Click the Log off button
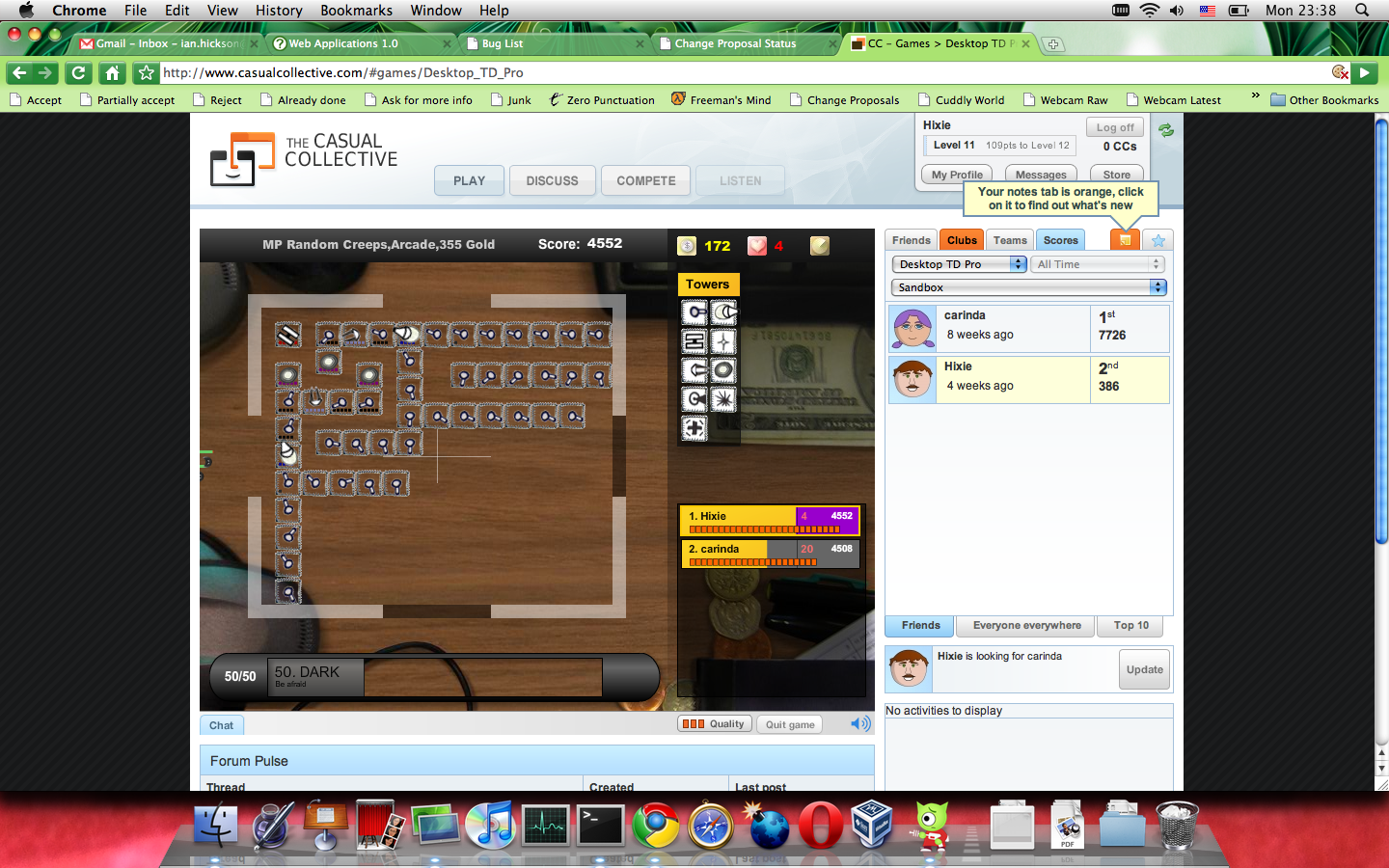 [x=1115, y=127]
